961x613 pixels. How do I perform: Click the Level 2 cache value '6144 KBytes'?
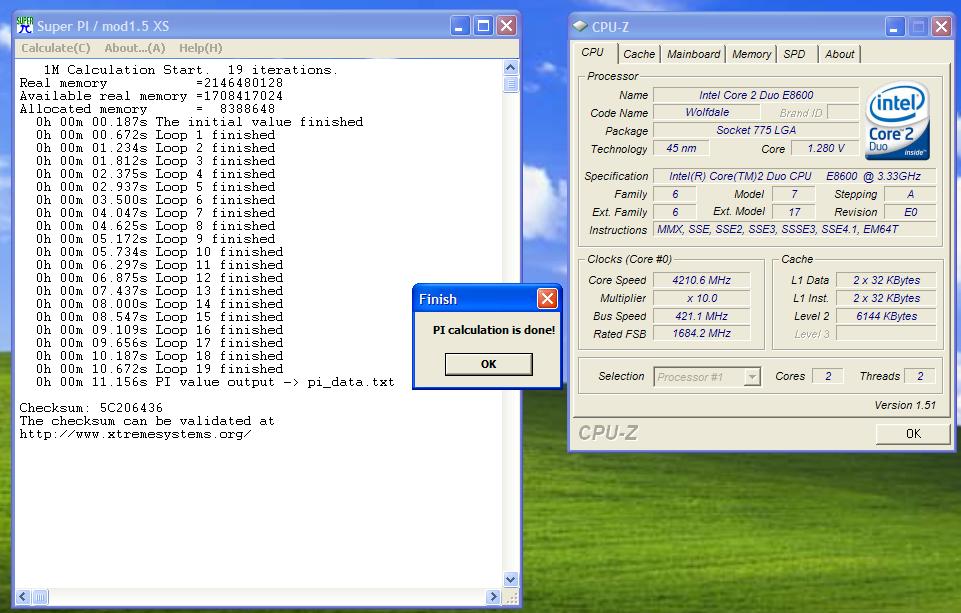click(886, 316)
